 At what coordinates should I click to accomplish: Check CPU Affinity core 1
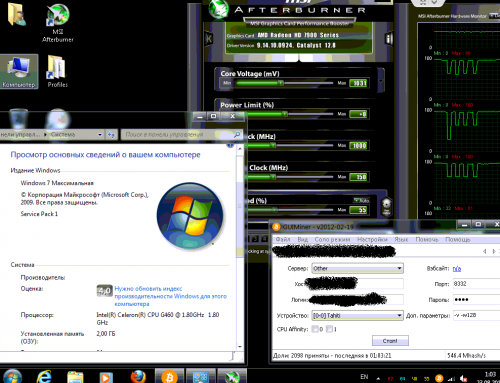(x=329, y=329)
